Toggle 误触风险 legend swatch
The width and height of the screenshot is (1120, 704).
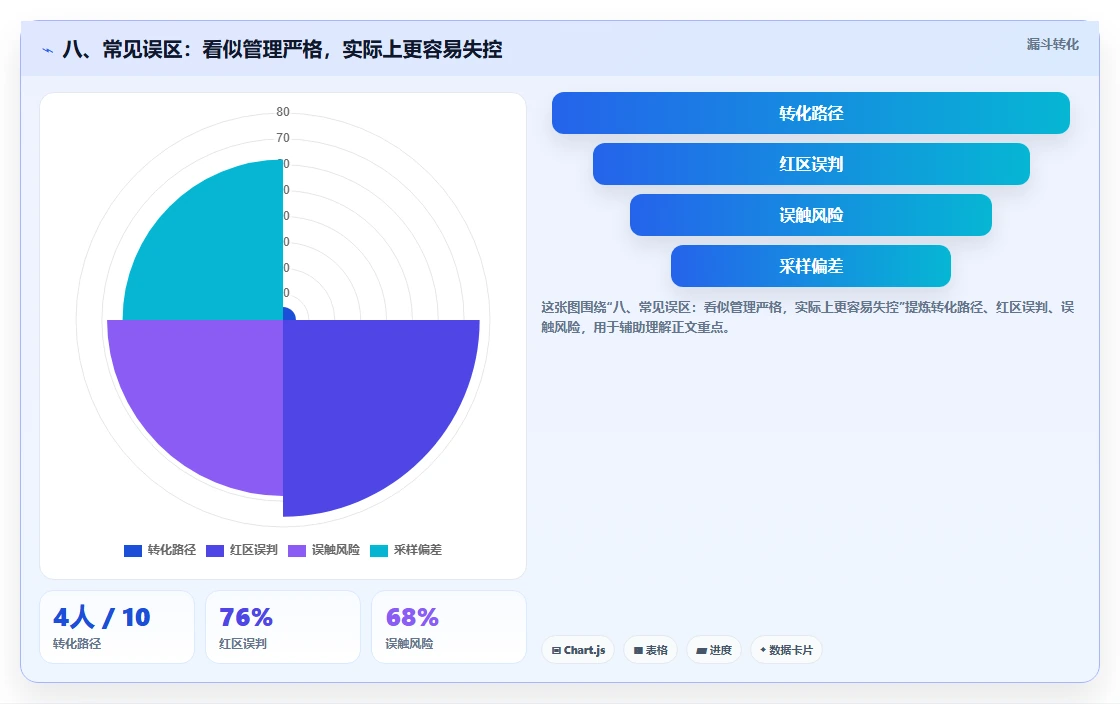(297, 550)
